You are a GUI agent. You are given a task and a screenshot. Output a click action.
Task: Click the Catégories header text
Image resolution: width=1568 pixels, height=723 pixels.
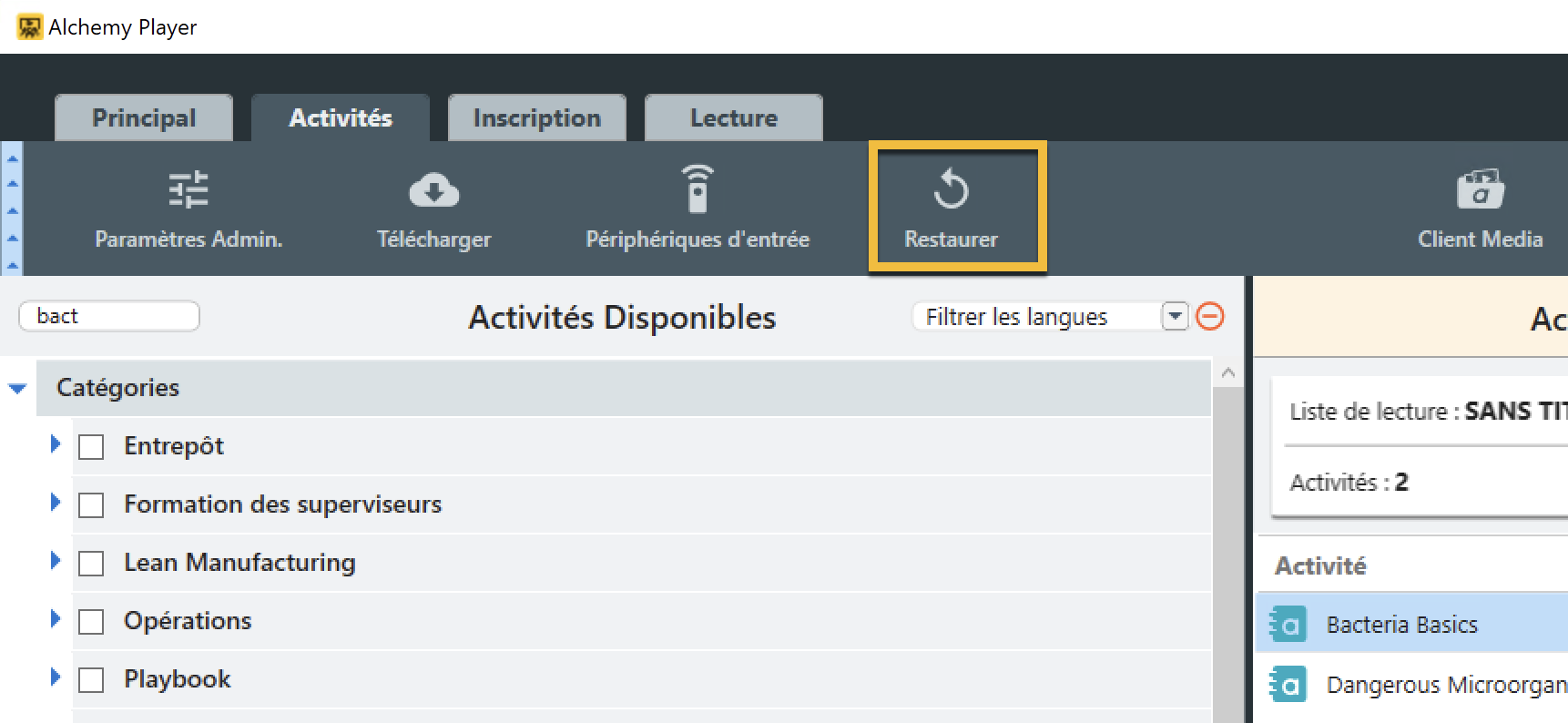(117, 388)
